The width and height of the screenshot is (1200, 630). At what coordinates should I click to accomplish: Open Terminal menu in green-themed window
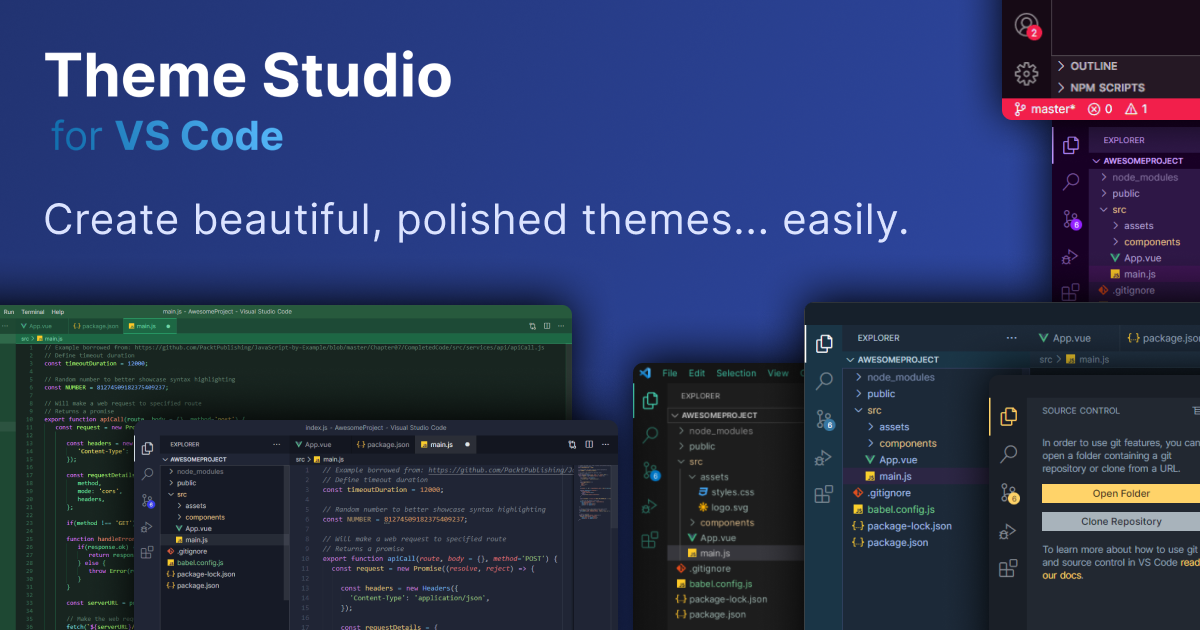[33, 312]
